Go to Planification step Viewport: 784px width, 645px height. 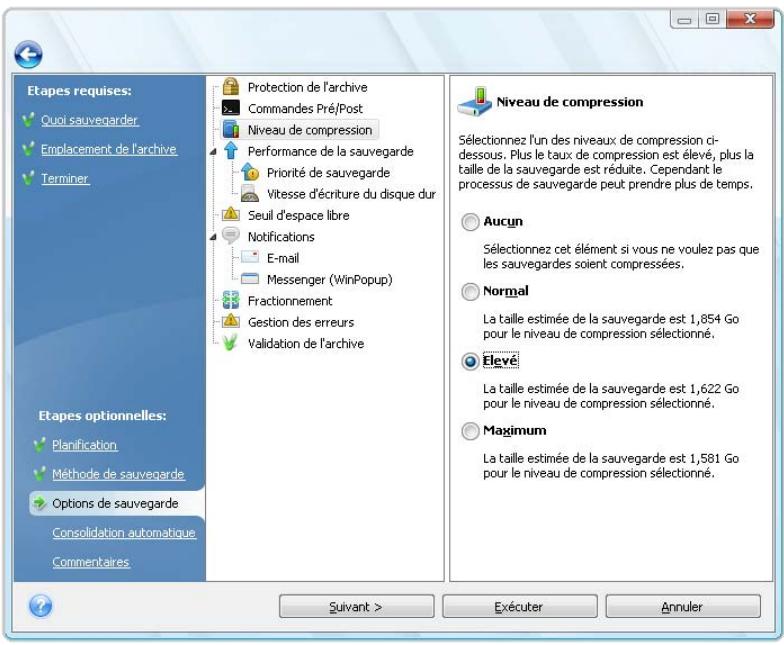click(x=84, y=445)
